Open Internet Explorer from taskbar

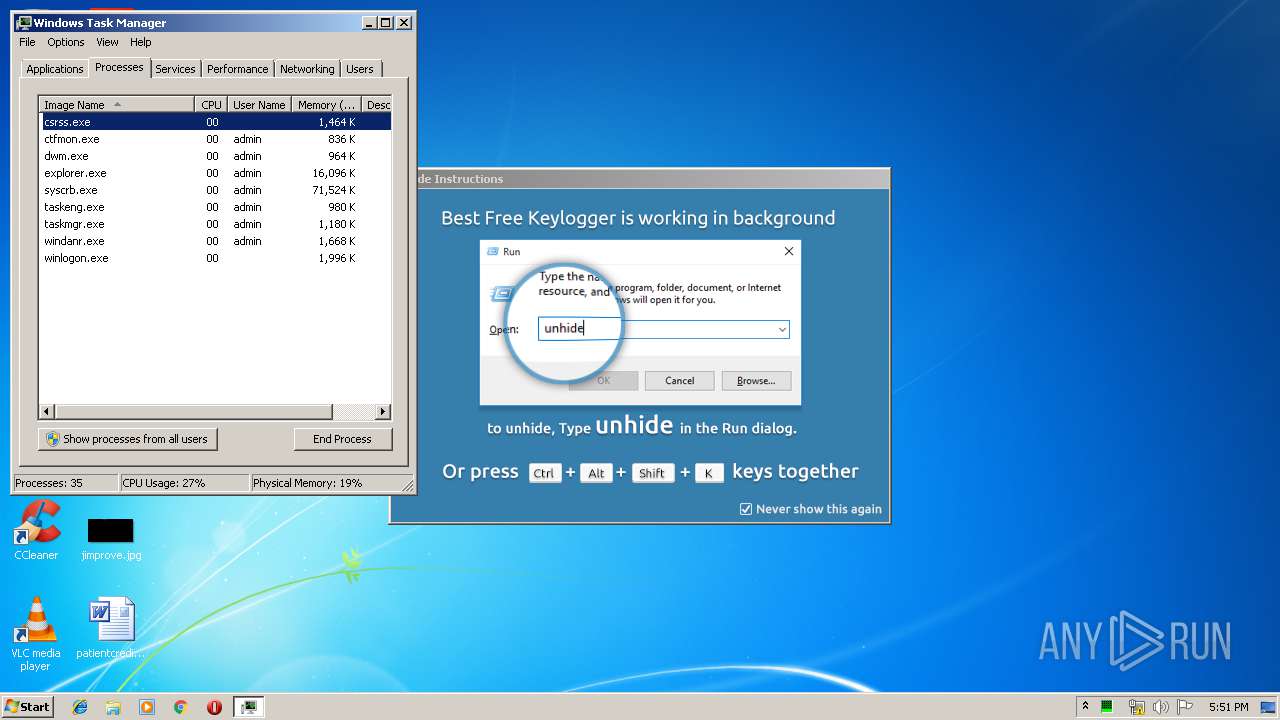(80, 707)
